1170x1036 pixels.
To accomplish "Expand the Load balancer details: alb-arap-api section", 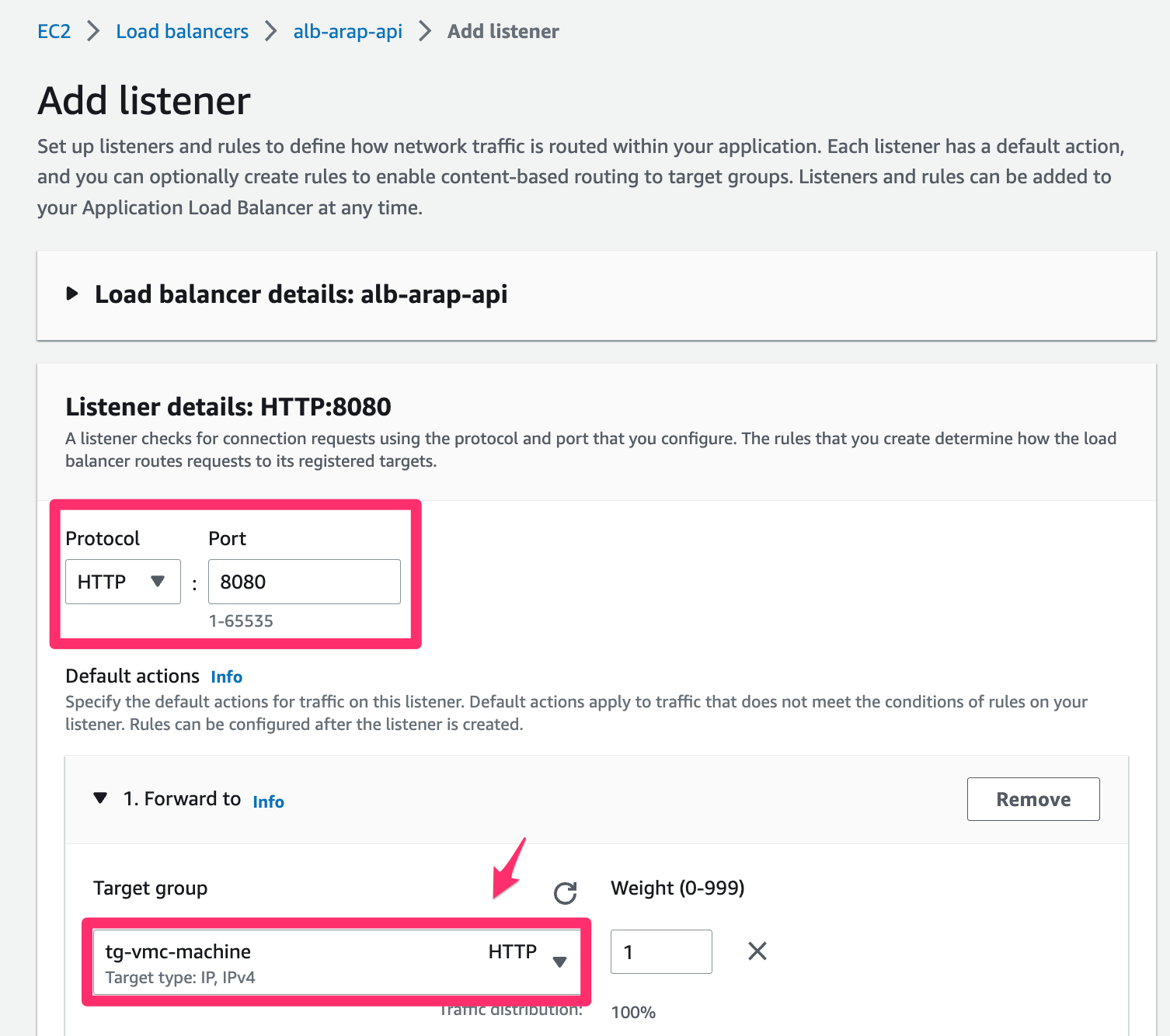I will (x=301, y=294).
